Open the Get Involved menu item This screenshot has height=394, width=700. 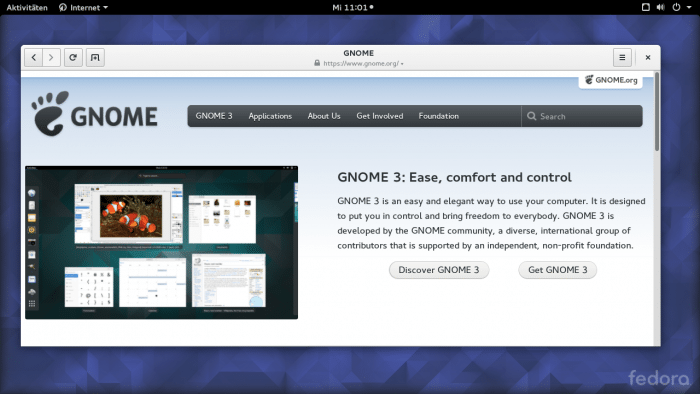tap(379, 116)
